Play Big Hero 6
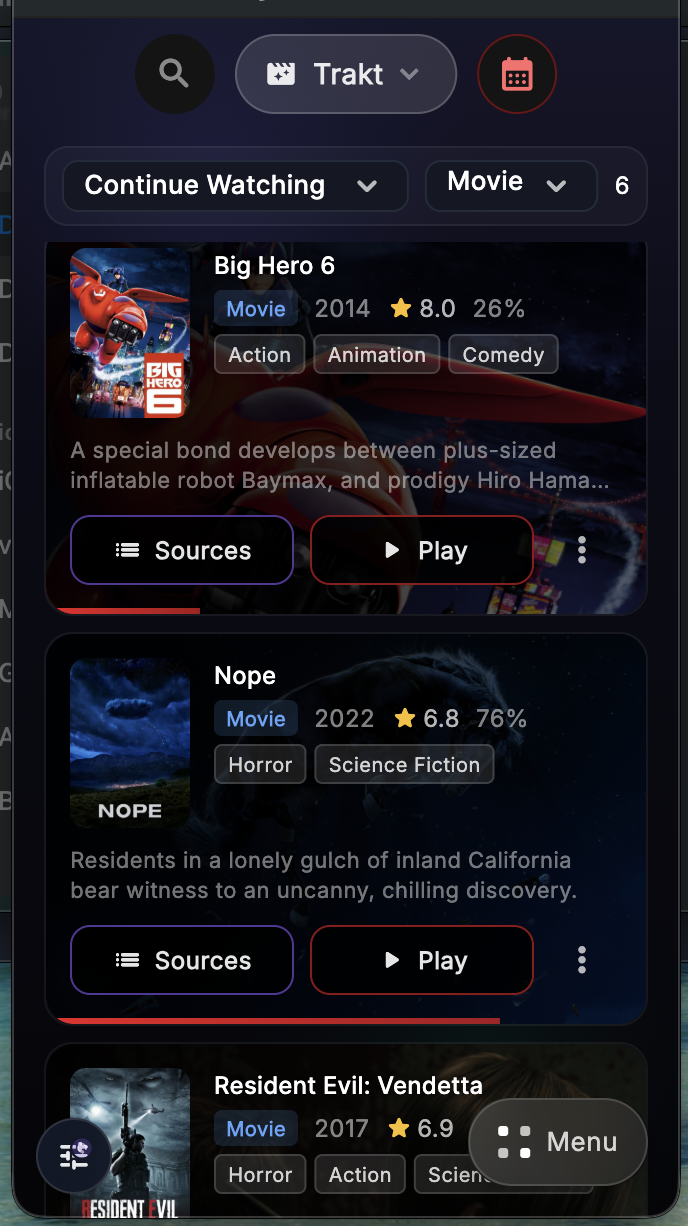Screen dimensions: 688x1226 422,550
